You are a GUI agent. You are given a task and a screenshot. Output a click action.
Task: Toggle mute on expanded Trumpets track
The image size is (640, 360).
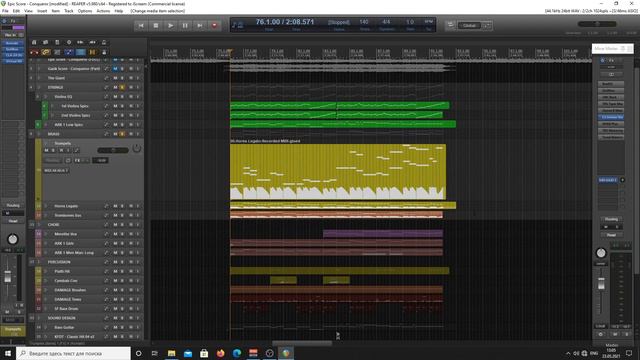click(46, 151)
